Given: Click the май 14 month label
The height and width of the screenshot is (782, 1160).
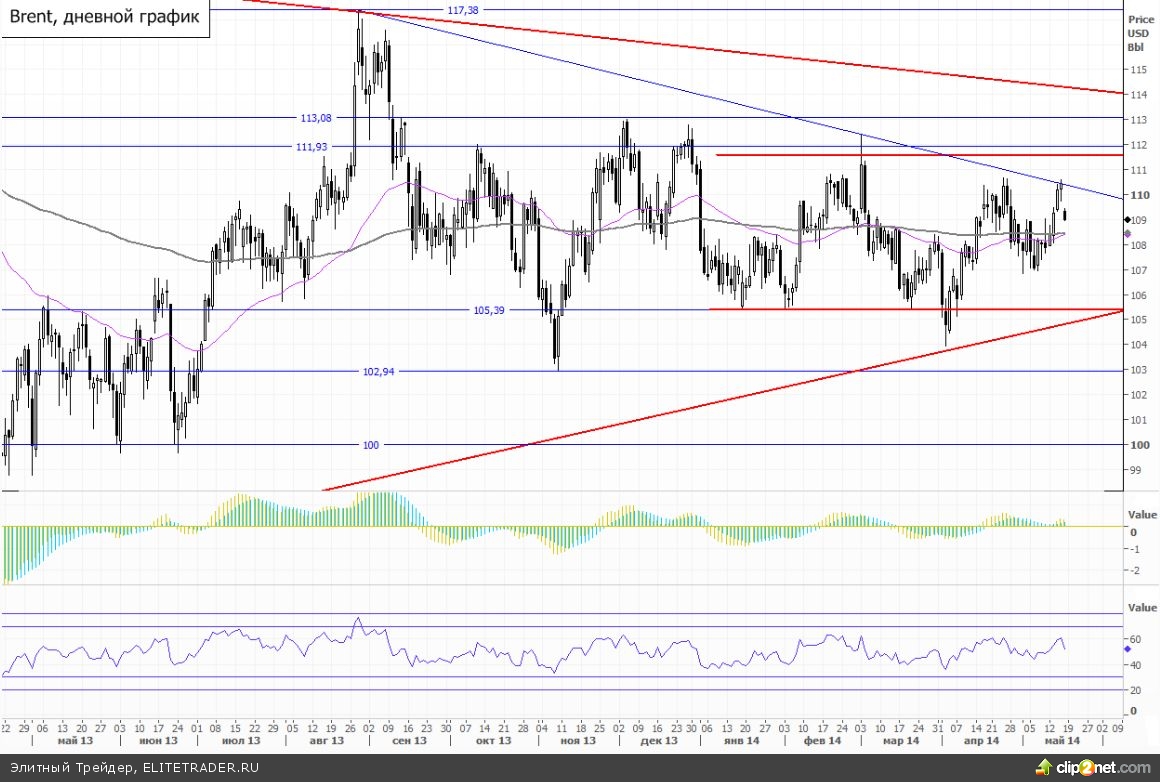Looking at the screenshot, I should [1061, 741].
